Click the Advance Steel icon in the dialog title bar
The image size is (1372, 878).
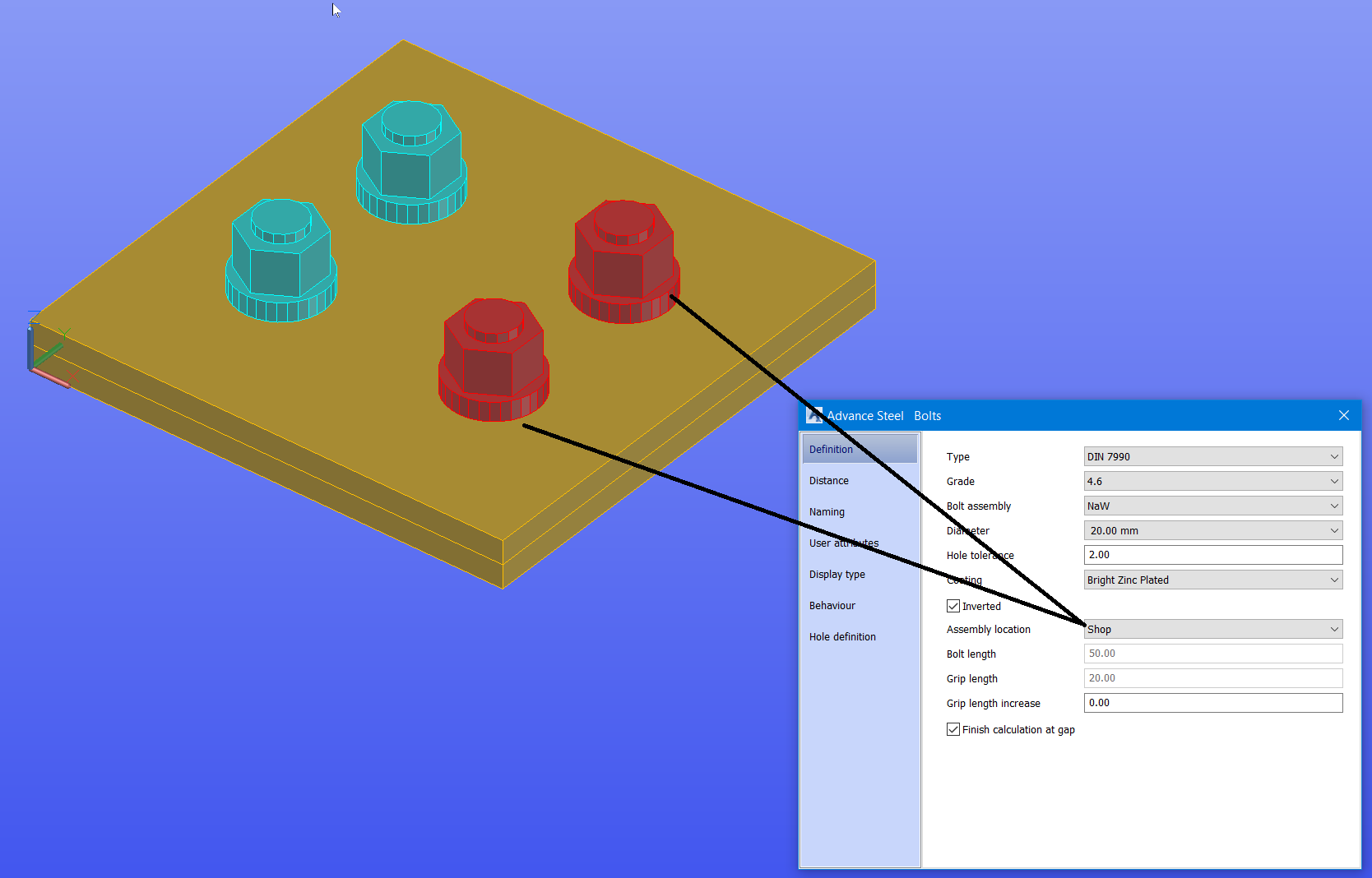coord(814,415)
